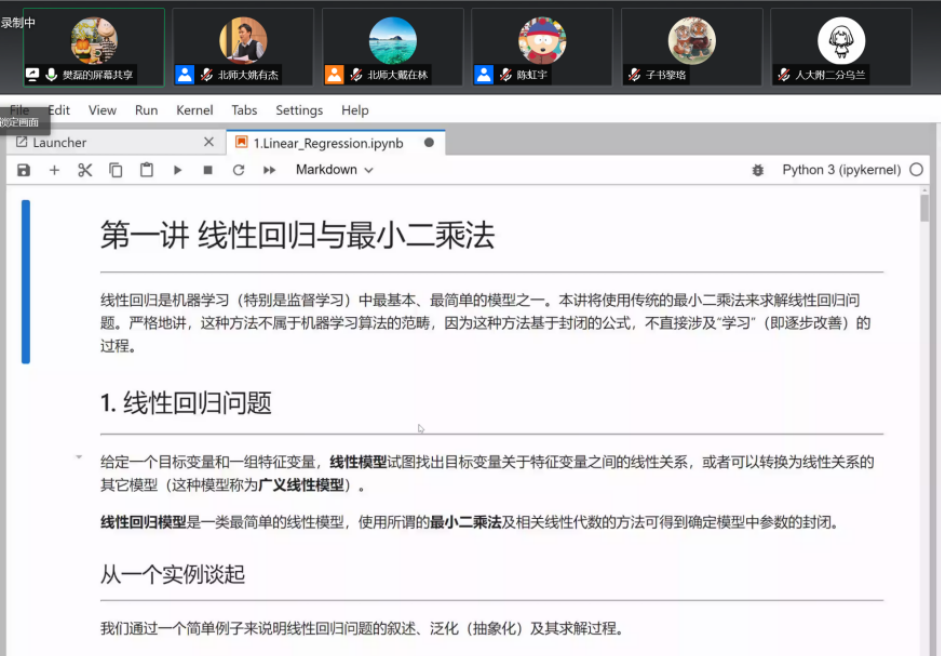Restart the kernel with the circular arrow icon

pyautogui.click(x=238, y=170)
